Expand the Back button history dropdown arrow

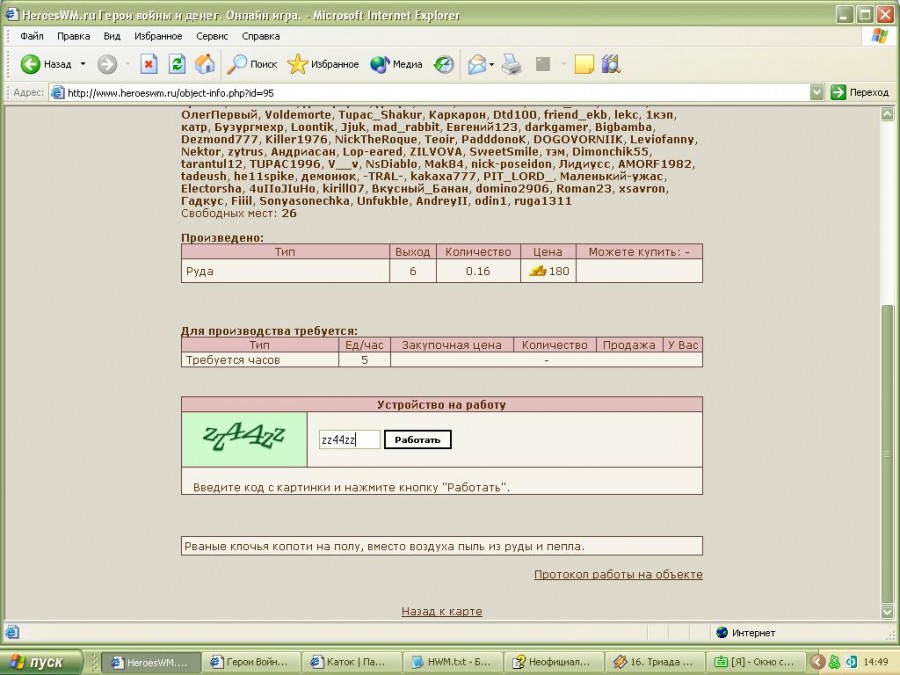[x=83, y=64]
